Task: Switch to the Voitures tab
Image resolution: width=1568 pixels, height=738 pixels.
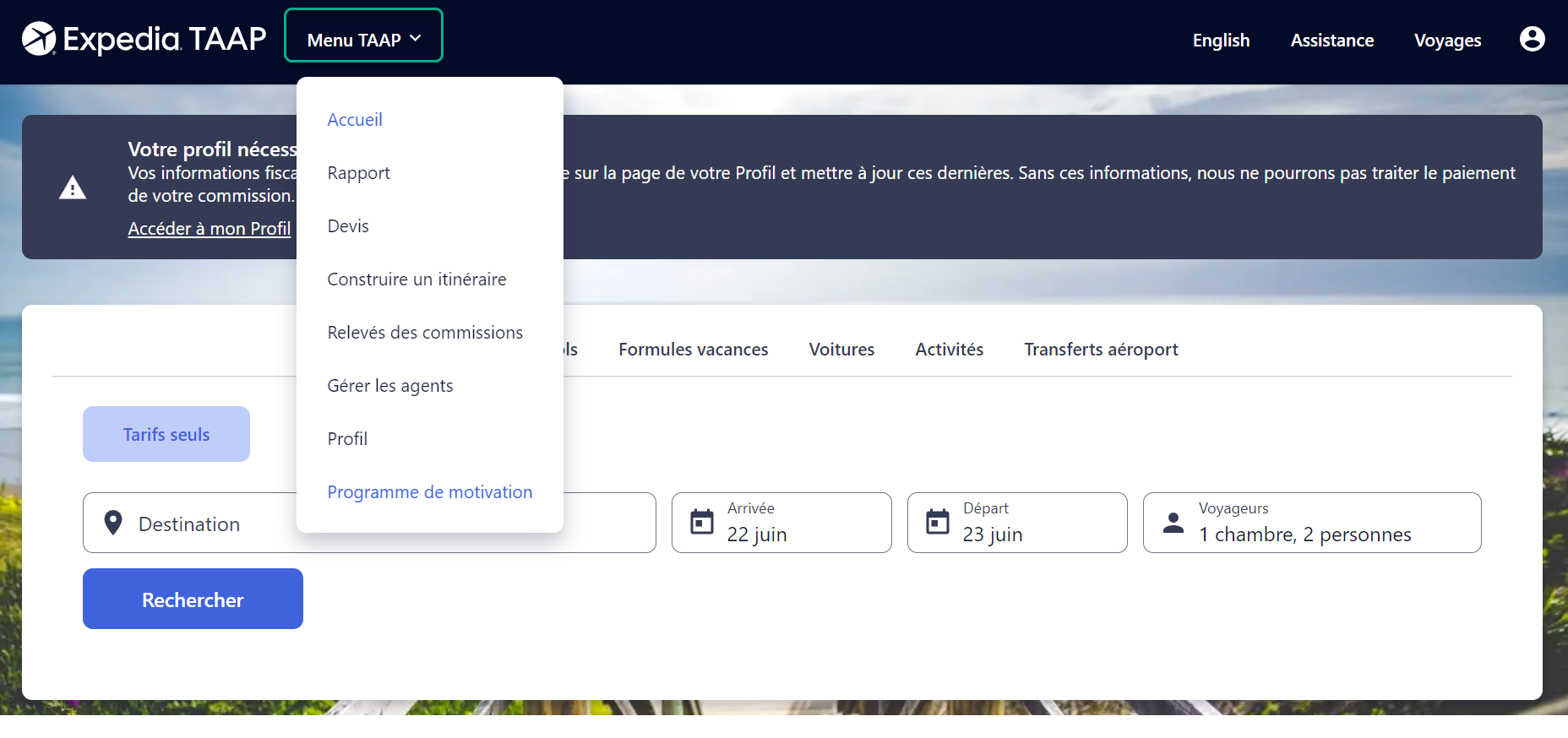Action: tap(841, 350)
